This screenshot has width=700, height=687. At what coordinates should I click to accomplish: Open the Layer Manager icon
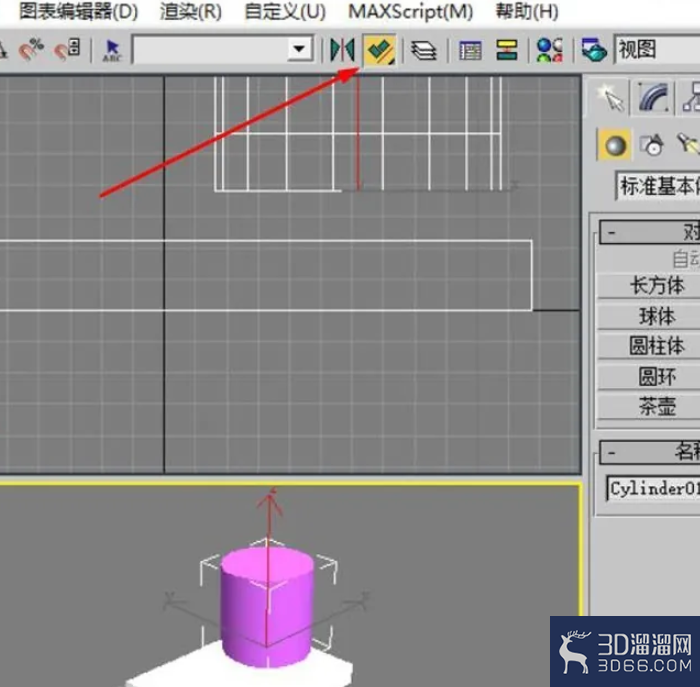423,50
